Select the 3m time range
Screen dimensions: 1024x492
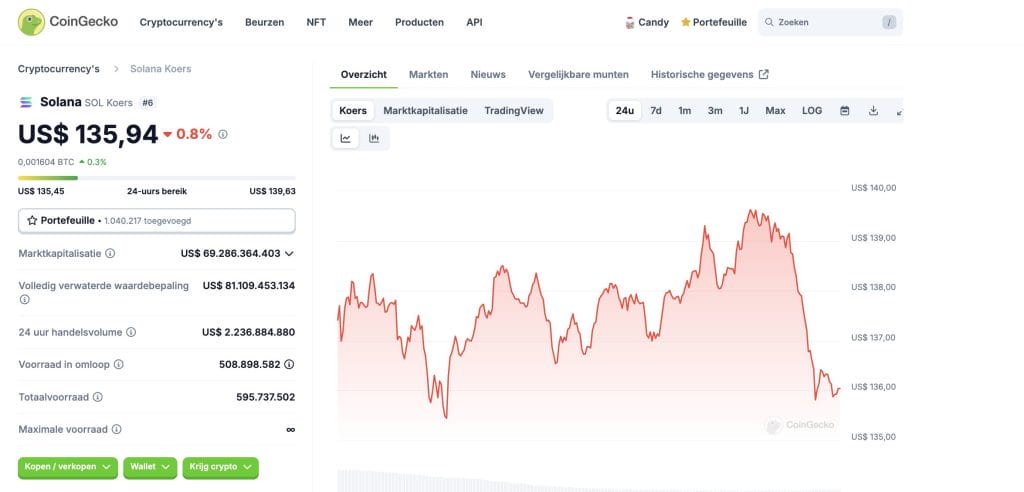tap(715, 110)
